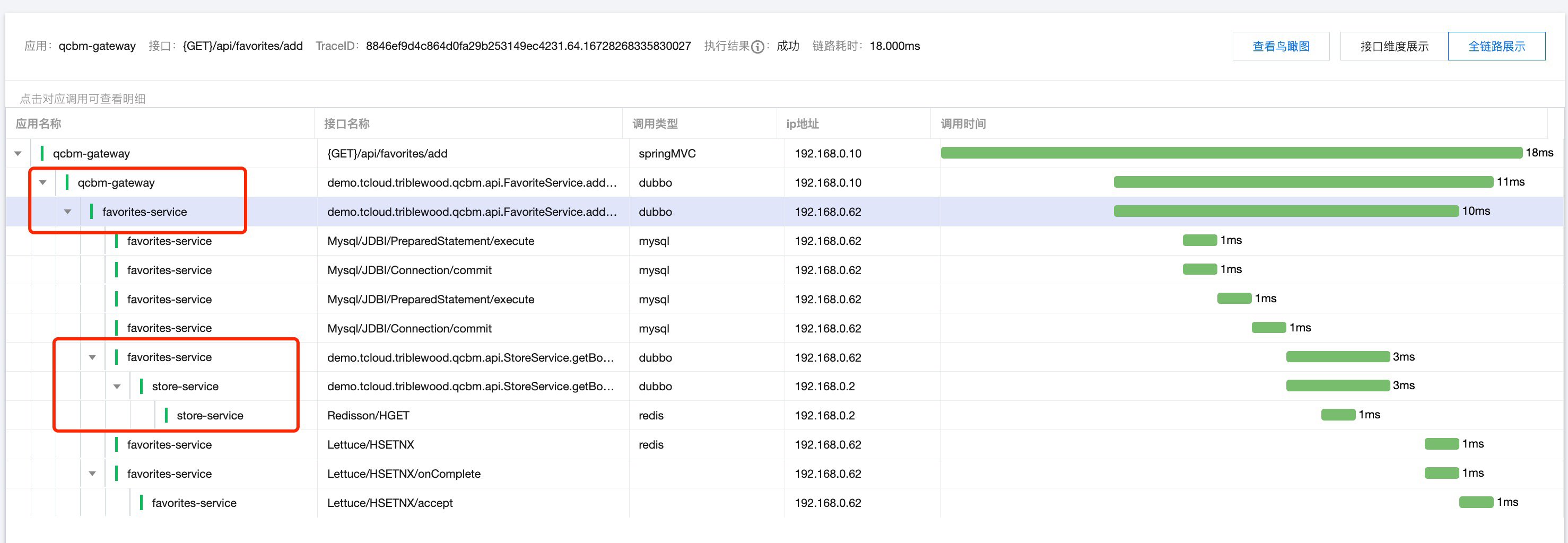The image size is (1568, 543).
Task: Click the 成功 execution result value
Action: coord(787,46)
